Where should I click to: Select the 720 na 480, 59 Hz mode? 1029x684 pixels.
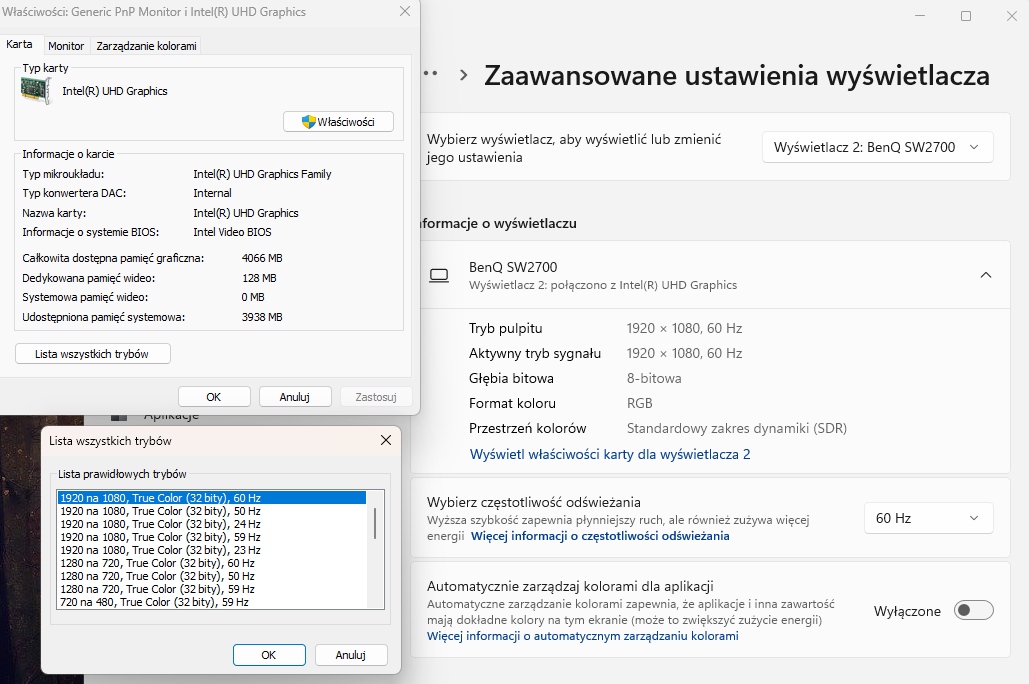point(154,602)
